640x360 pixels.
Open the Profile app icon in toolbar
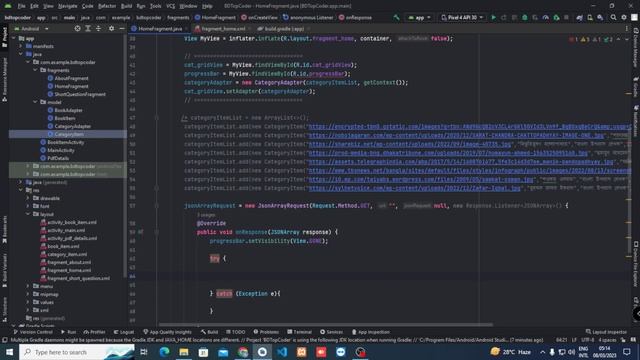pyautogui.click(x=546, y=18)
